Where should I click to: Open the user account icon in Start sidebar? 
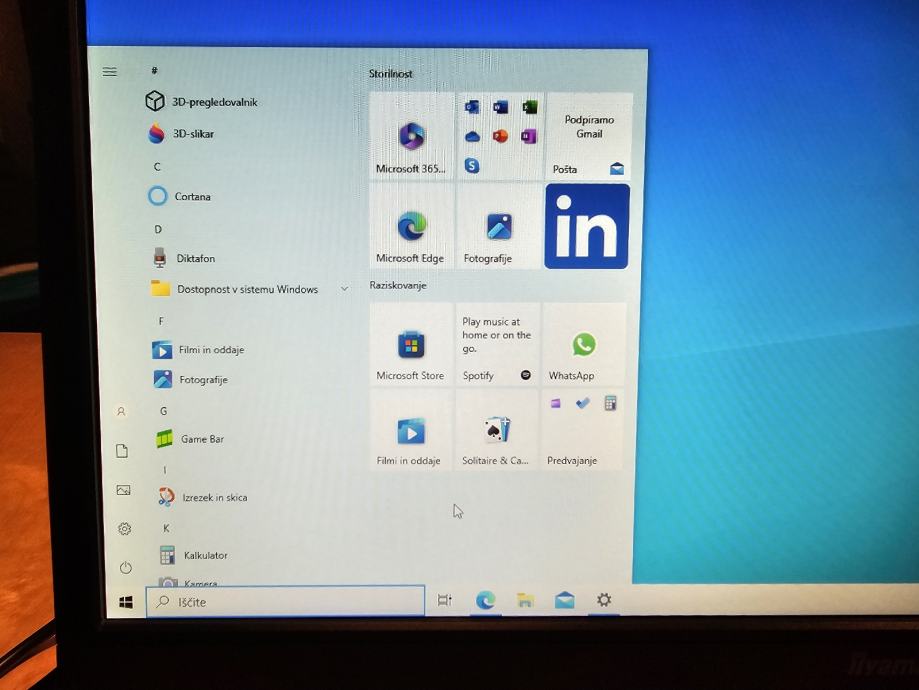121,412
